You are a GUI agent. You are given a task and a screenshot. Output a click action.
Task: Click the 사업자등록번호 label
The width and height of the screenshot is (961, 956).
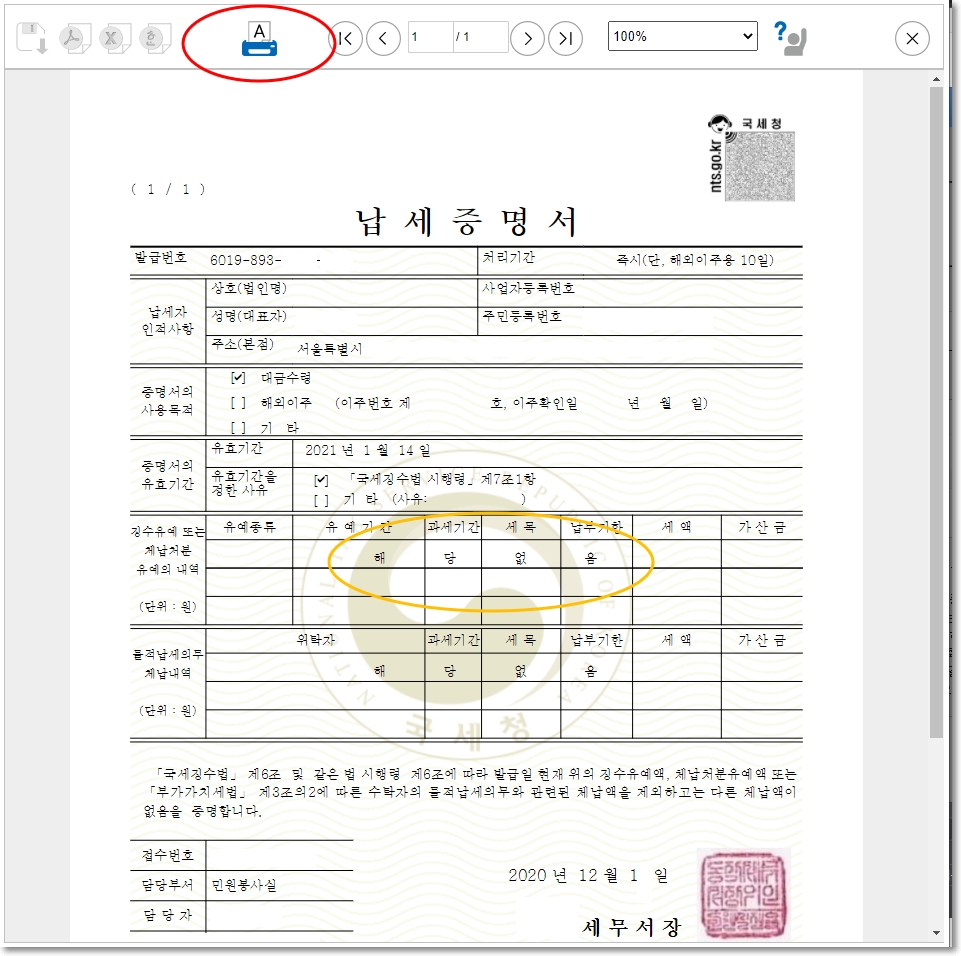(x=528, y=288)
